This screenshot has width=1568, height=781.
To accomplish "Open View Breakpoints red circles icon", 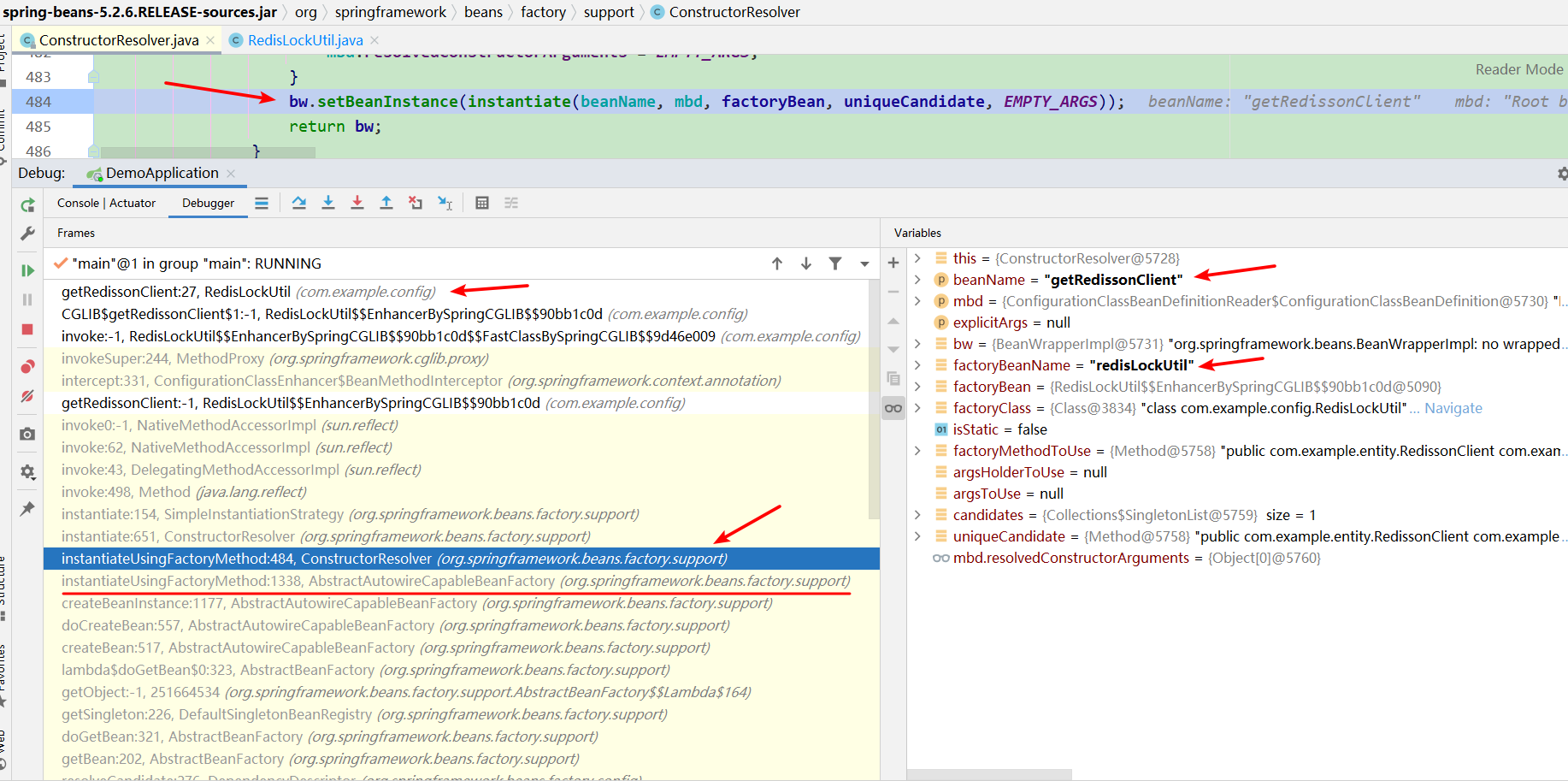I will pos(27,367).
